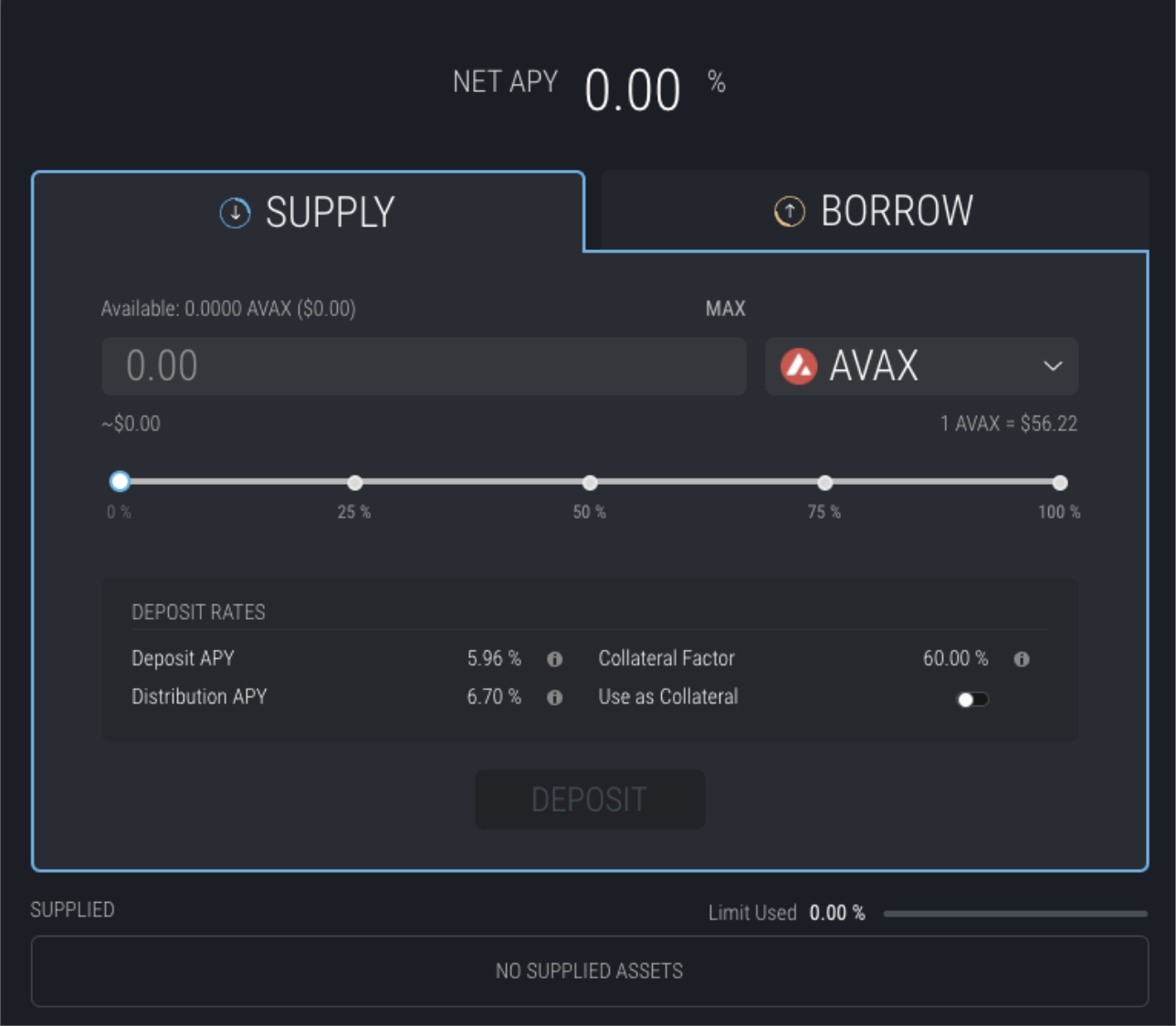Open the Collateral Factor info tooltip
Viewport: 1176px width, 1026px height.
tap(1022, 659)
